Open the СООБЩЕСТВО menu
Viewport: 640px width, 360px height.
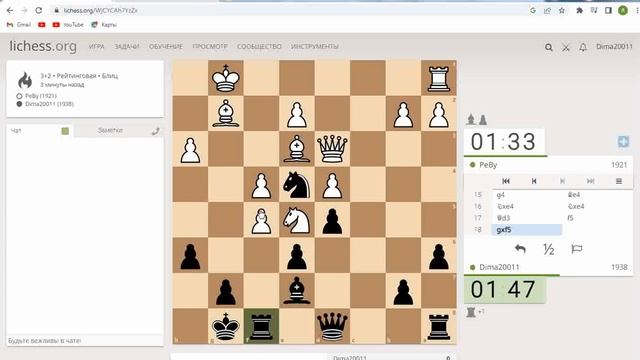tap(259, 47)
